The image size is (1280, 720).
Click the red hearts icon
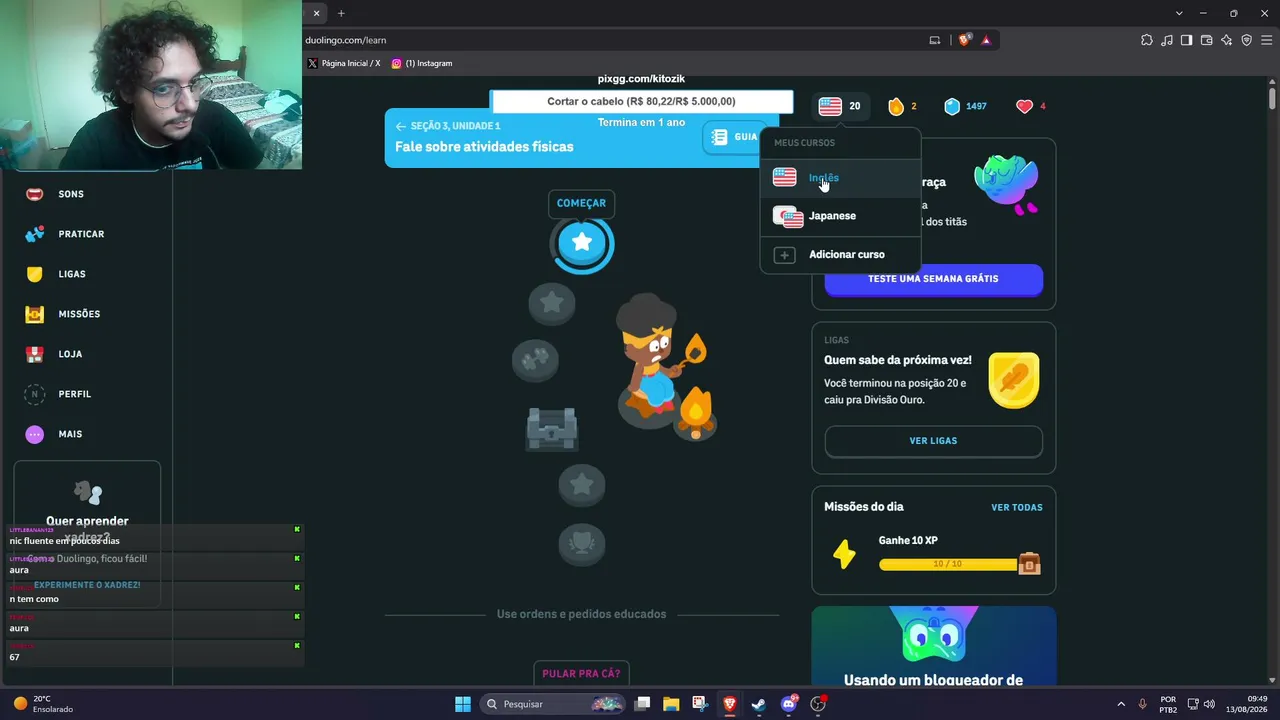[x=1024, y=106]
